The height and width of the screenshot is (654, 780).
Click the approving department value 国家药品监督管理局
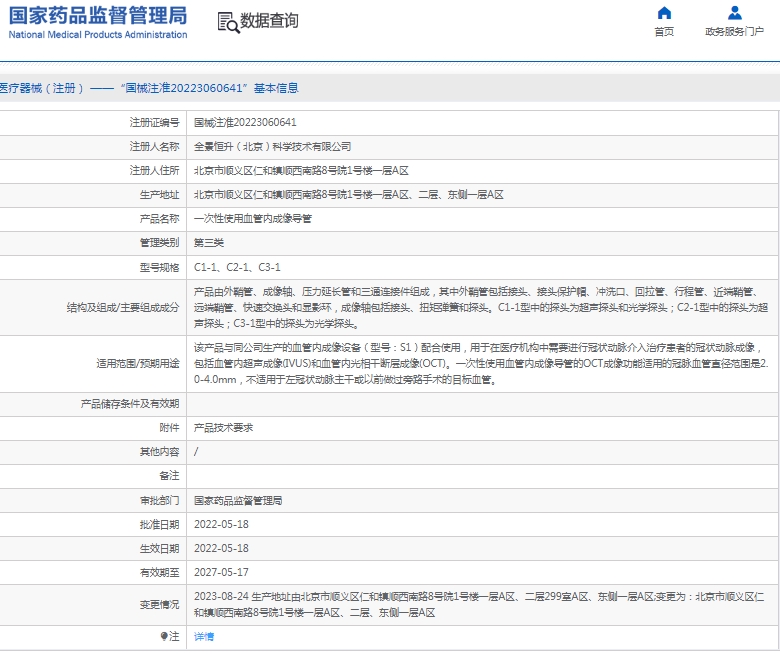238,500
